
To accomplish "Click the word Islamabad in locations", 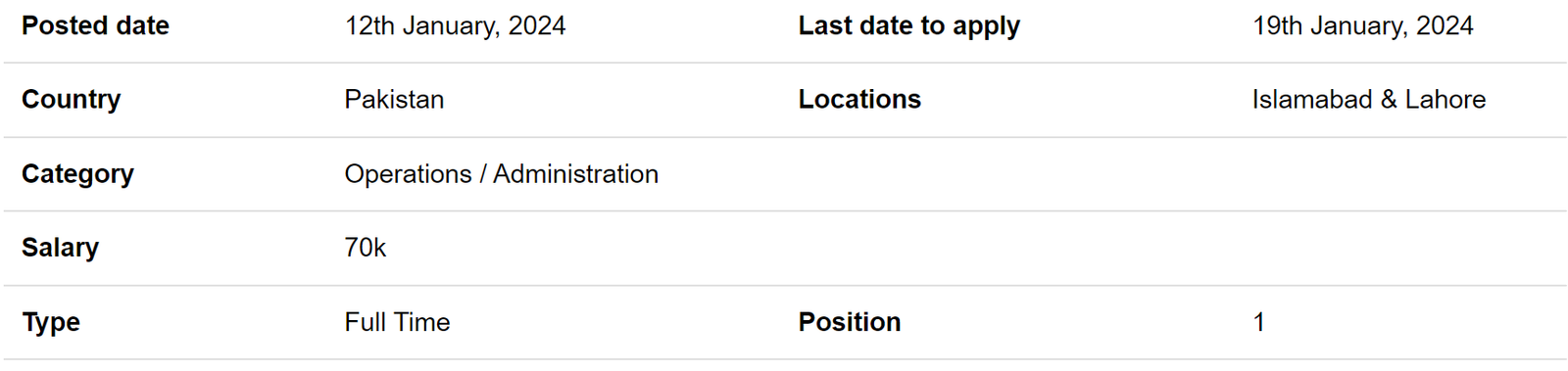I will click(1312, 100).
